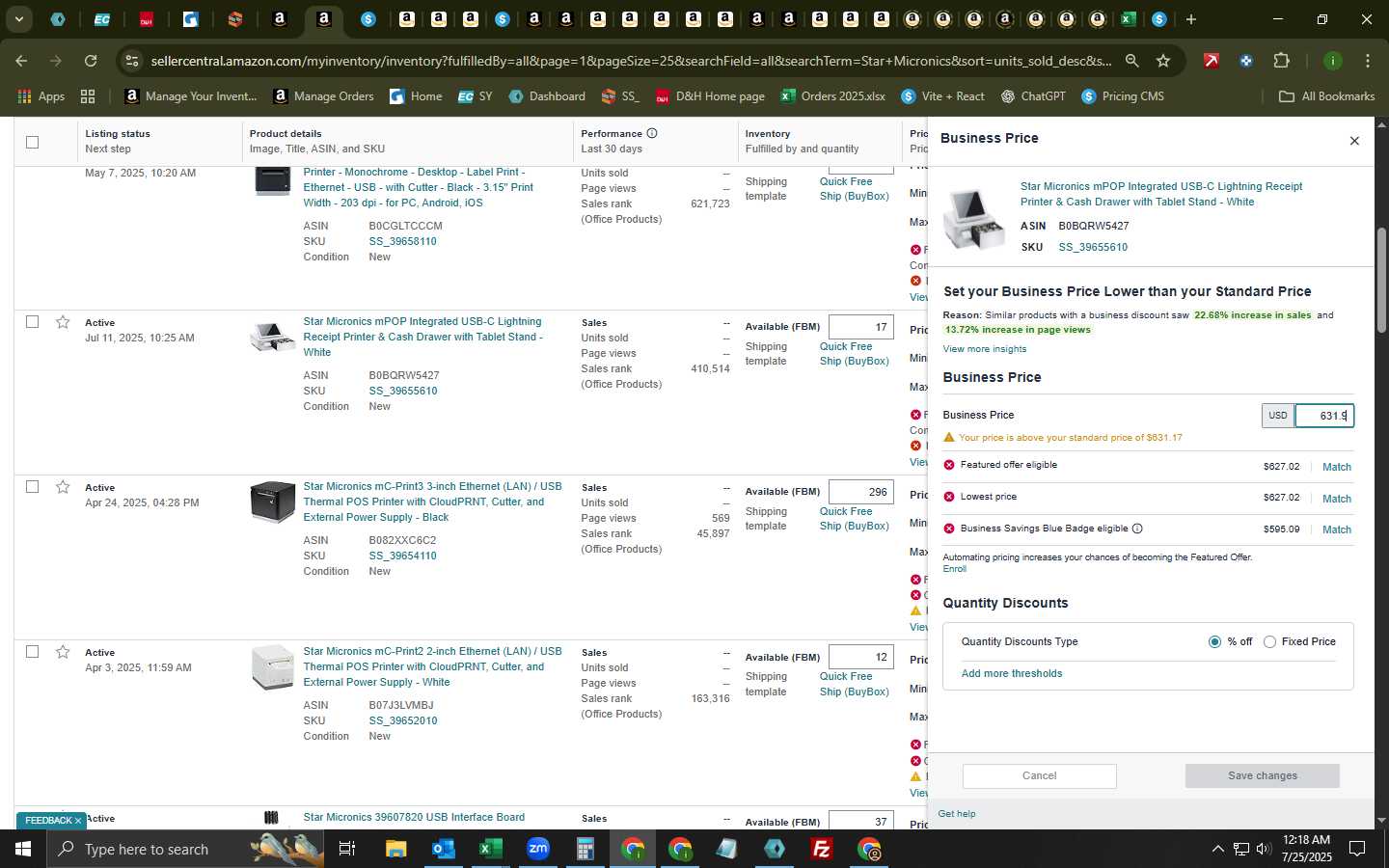Open the Manage Orders bookmark

(323, 96)
